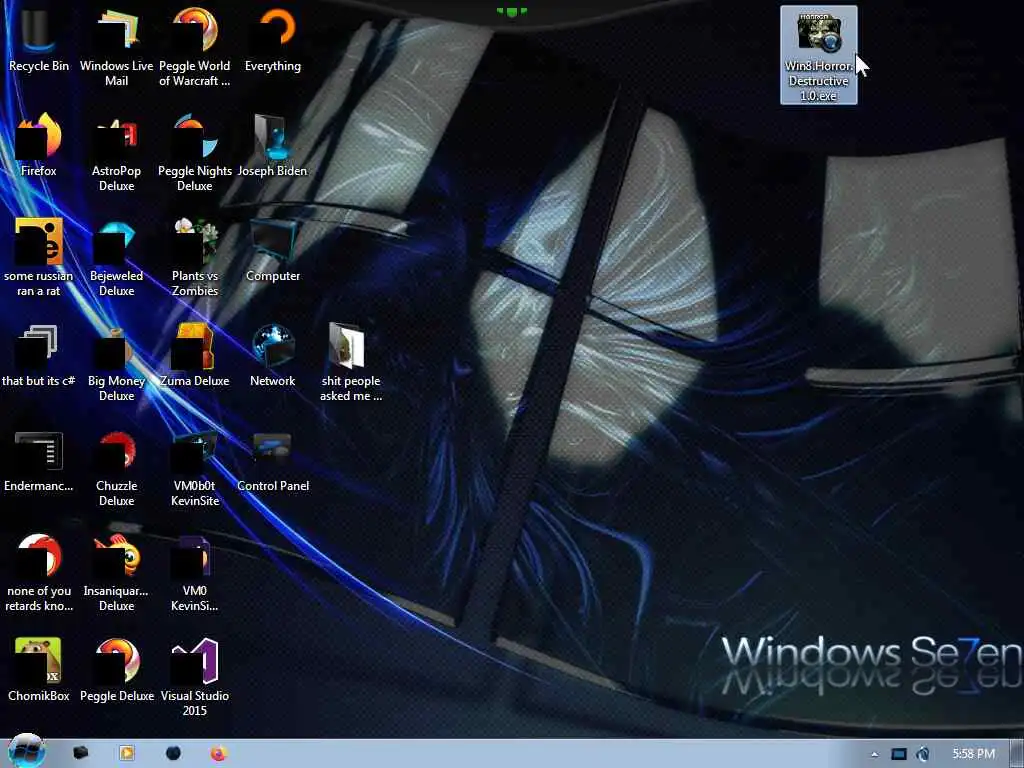
Task: Select 'some russian ran a rat' icon
Action: tap(39, 257)
